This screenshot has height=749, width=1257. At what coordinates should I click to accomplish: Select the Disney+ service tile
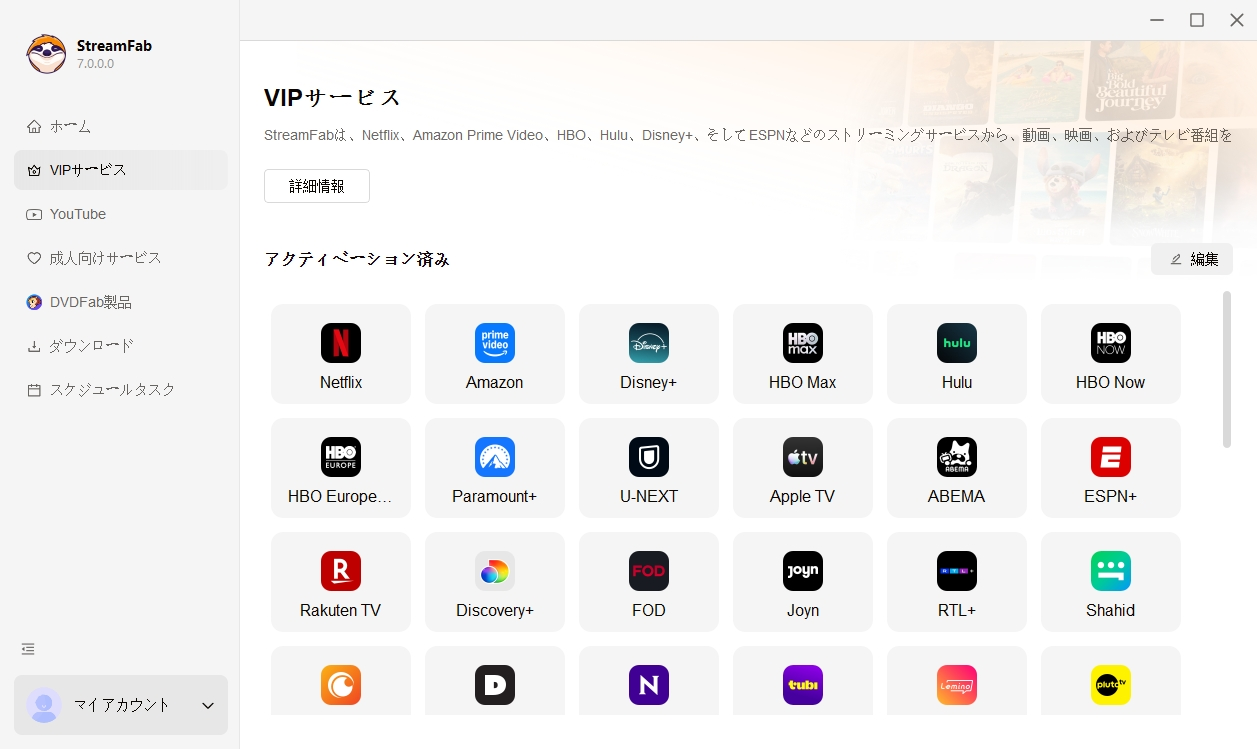point(648,354)
